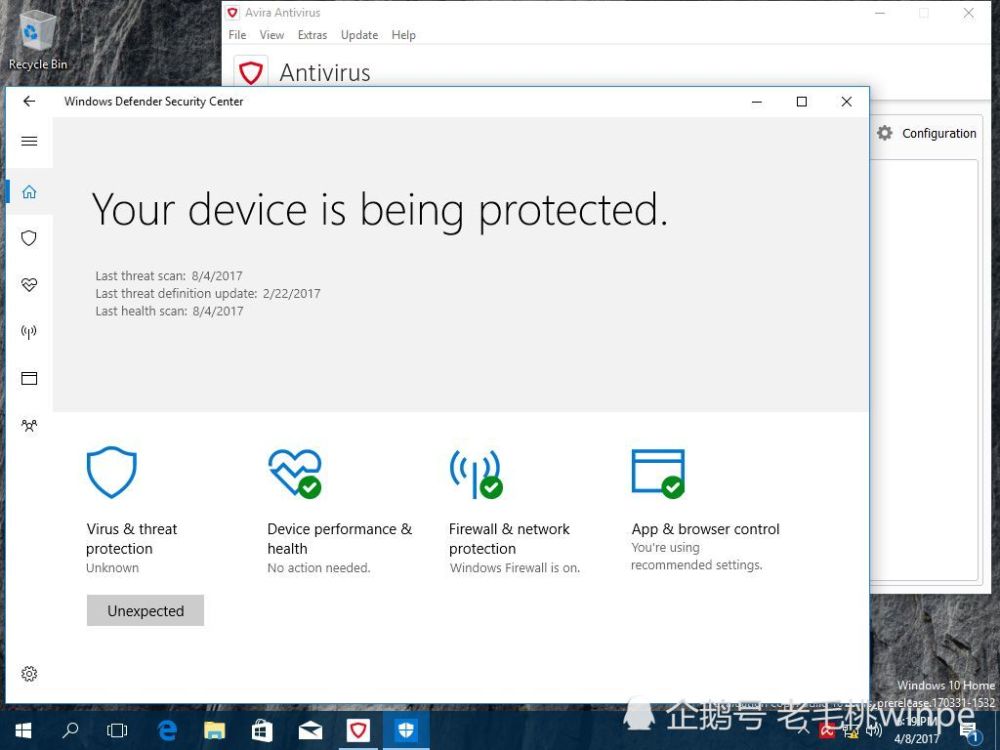
Task: Open App & browser control sidebar icon
Action: 29,378
